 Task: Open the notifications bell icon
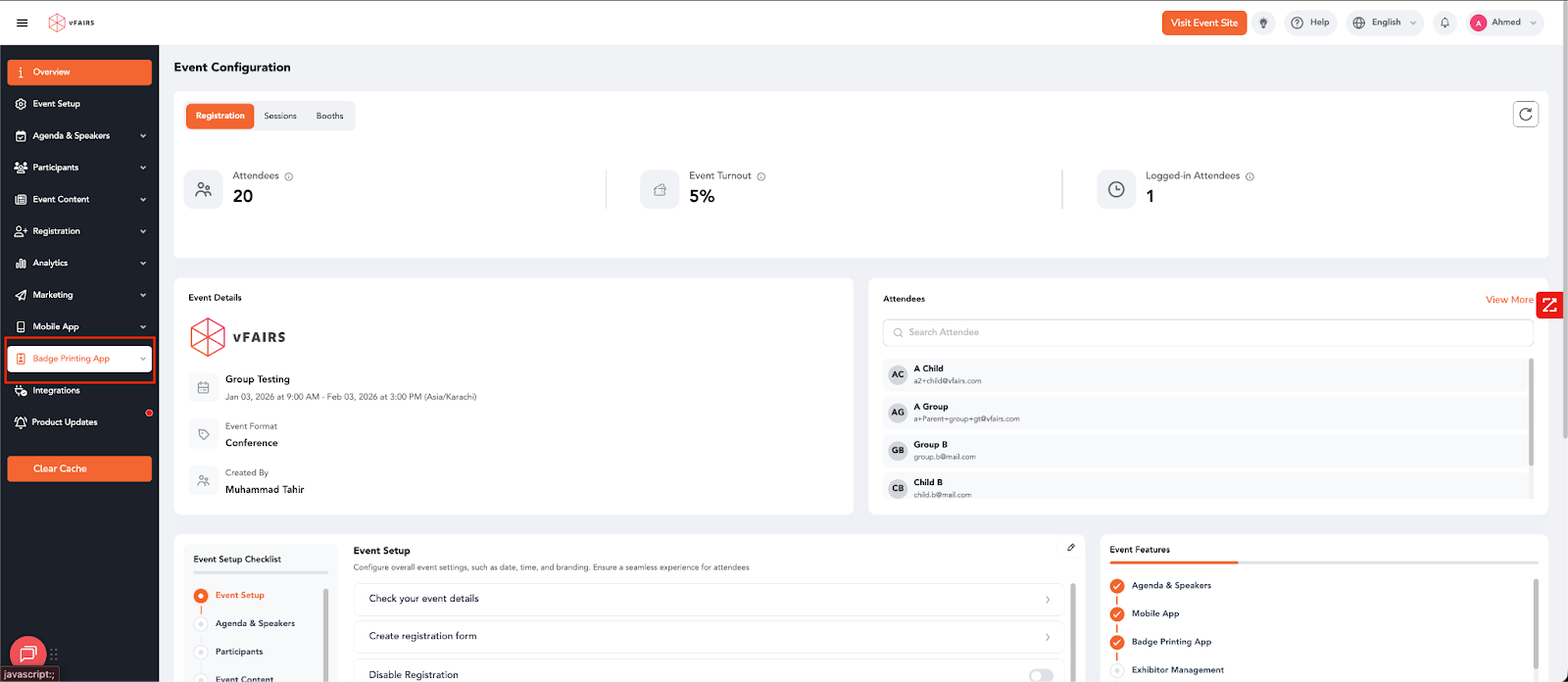(1445, 23)
